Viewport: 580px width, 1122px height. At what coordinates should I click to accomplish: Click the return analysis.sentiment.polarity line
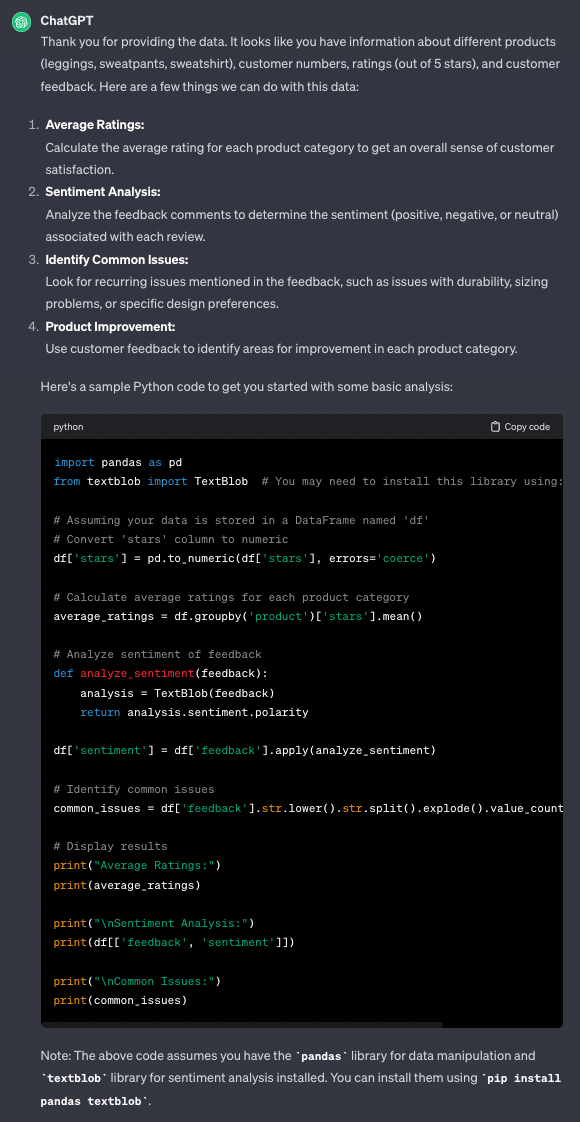click(x=194, y=712)
